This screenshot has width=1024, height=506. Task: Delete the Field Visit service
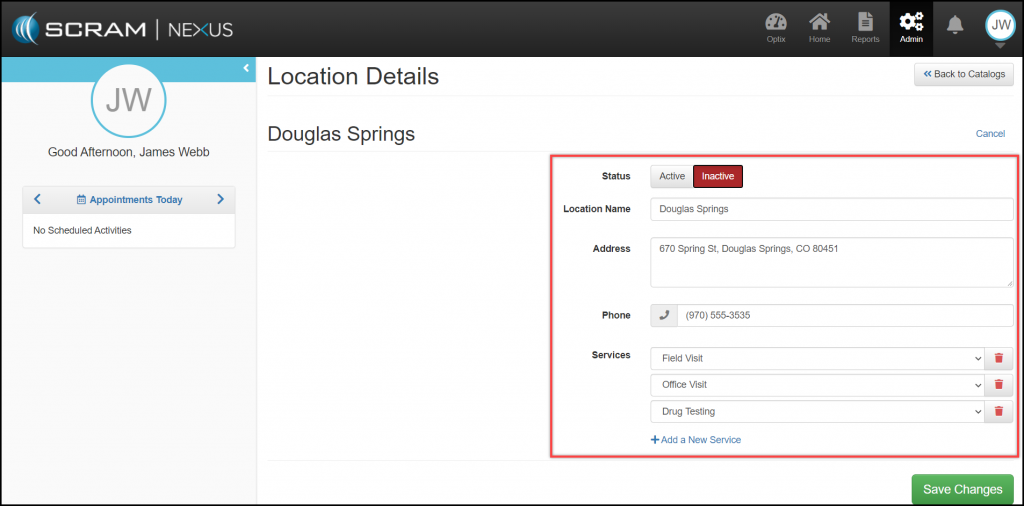(x=998, y=358)
